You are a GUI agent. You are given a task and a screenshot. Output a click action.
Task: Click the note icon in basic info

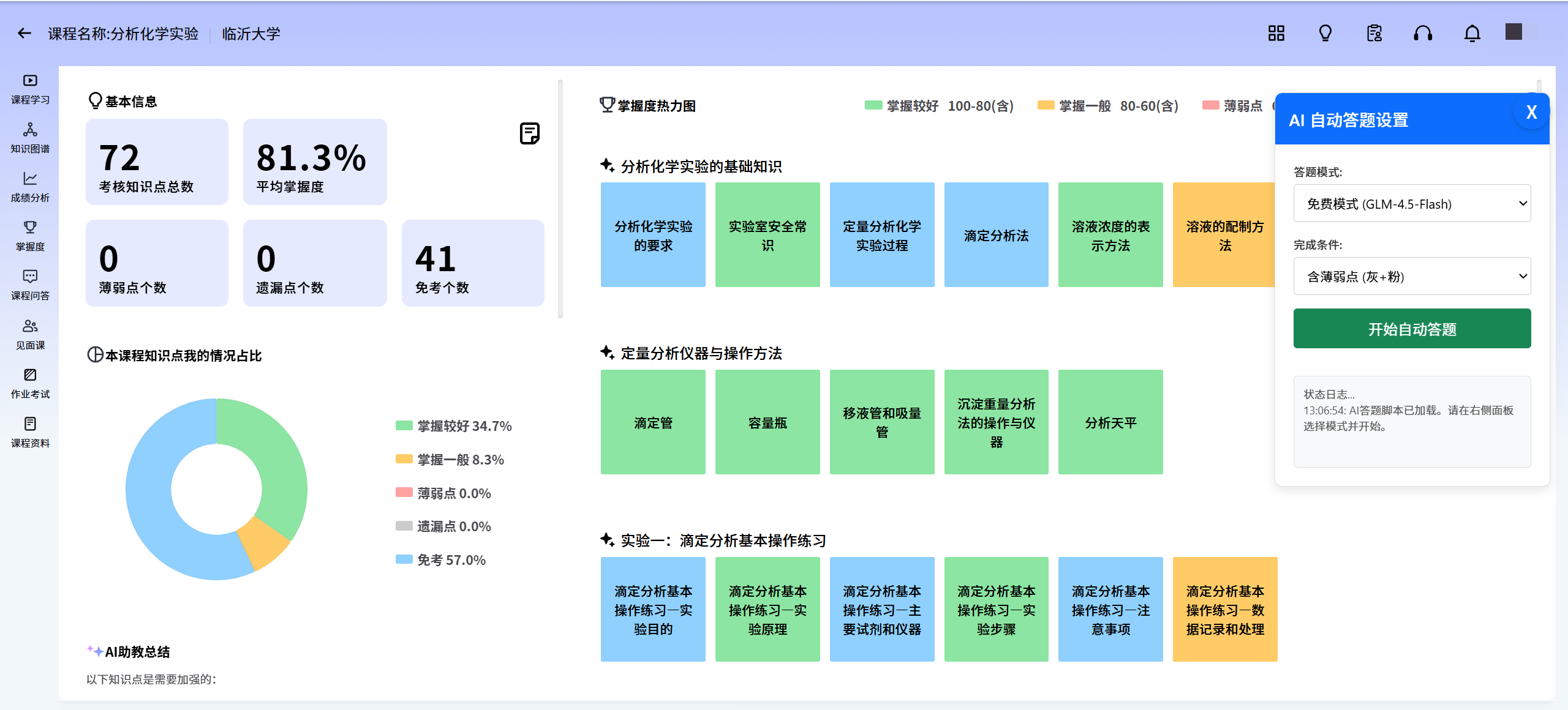[529, 133]
